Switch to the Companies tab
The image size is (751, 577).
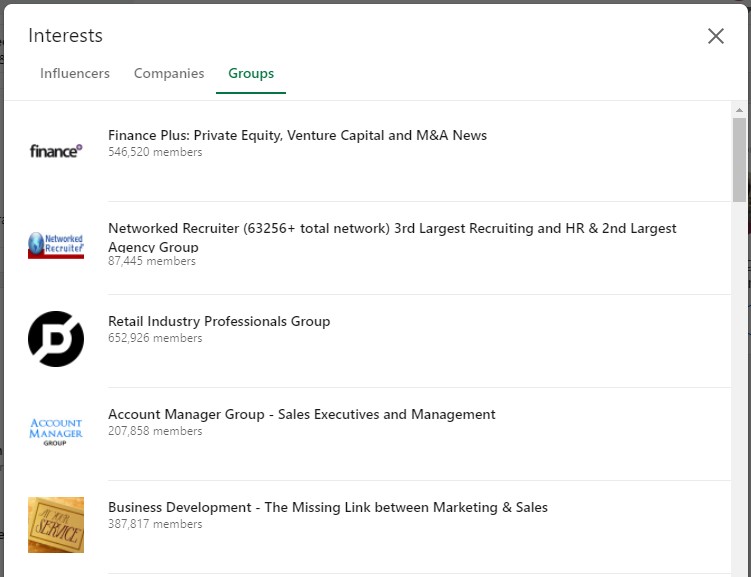[x=169, y=73]
